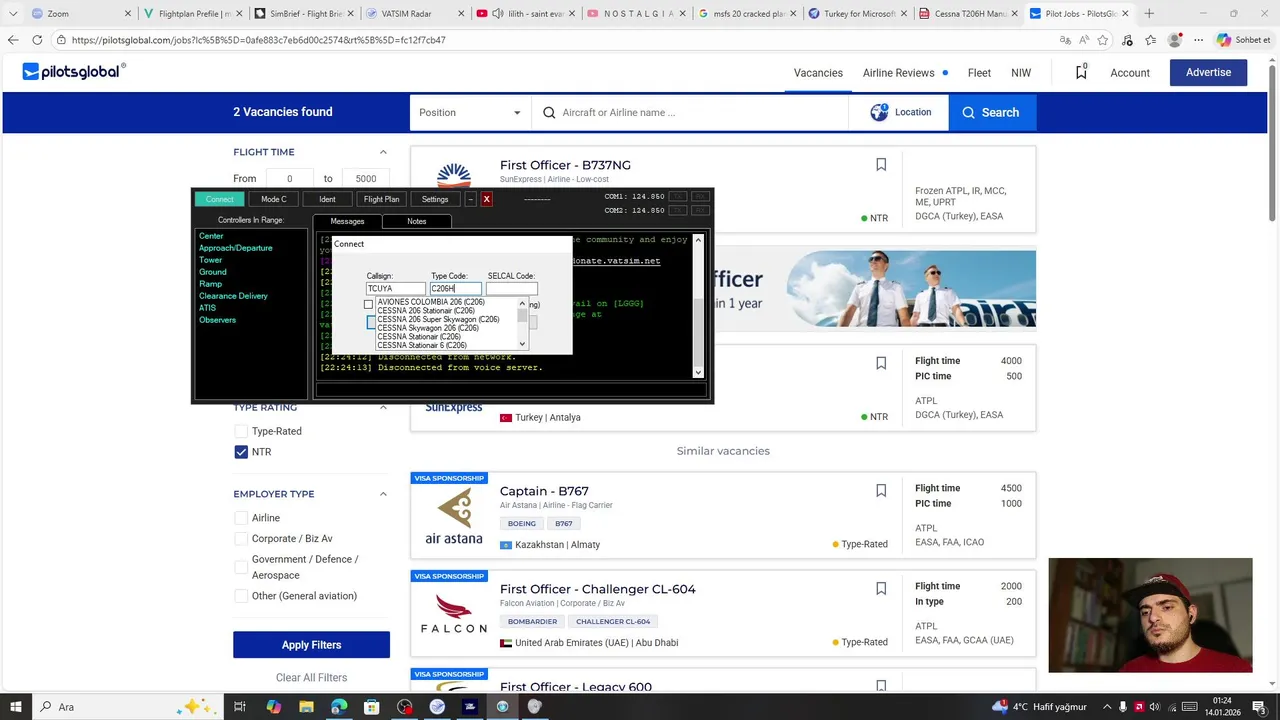Collapse the Employer Type filter section

point(383,494)
